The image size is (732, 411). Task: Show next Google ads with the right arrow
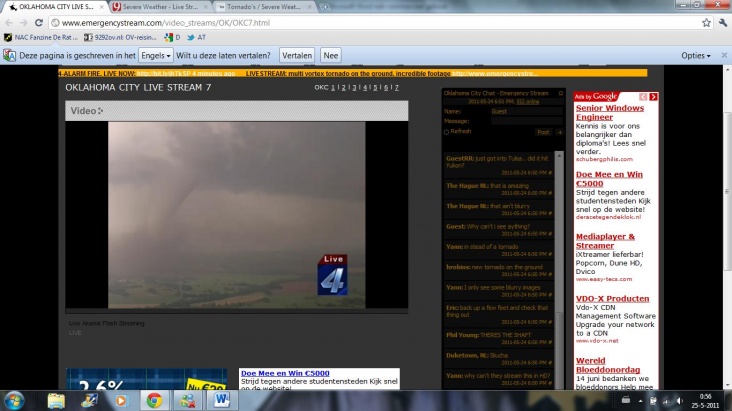click(x=653, y=97)
